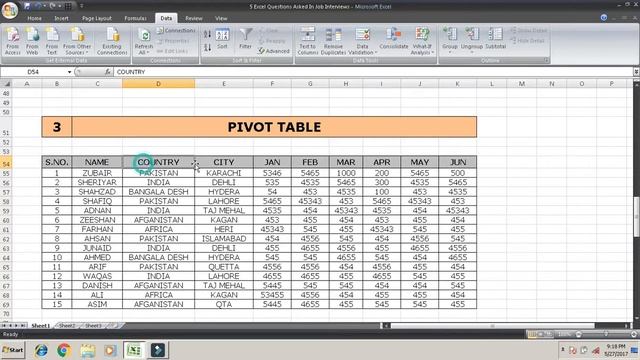Click the ISLAMABAD city cell
Screen dimensions: 640x360
(224, 238)
